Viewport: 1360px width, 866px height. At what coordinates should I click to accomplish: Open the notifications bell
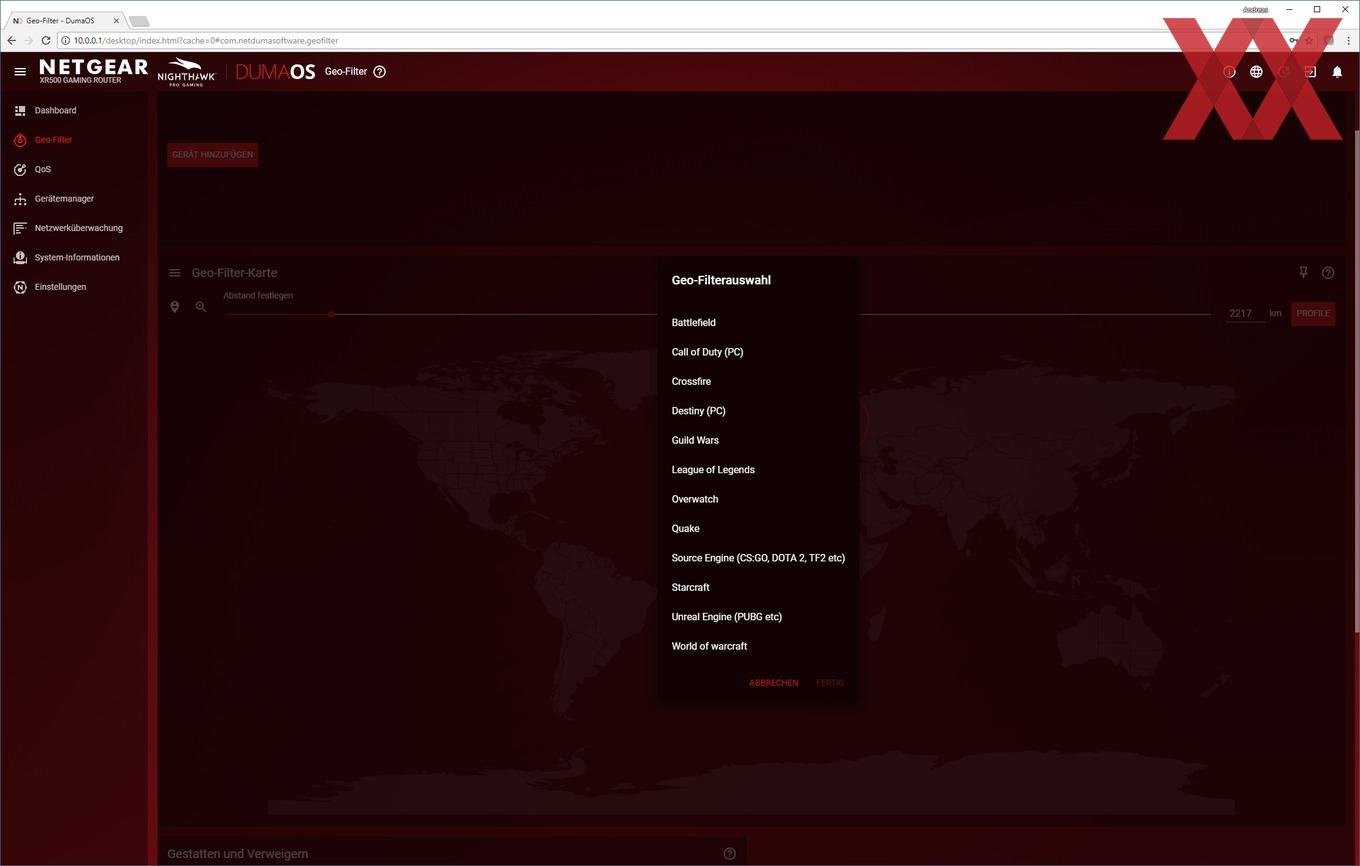(1337, 72)
